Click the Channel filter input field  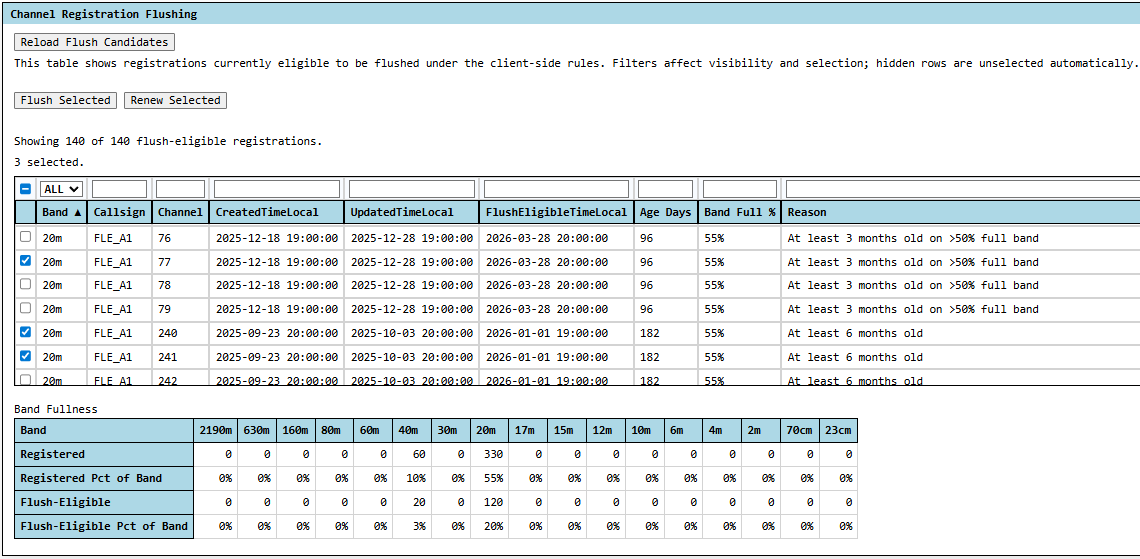coord(180,189)
